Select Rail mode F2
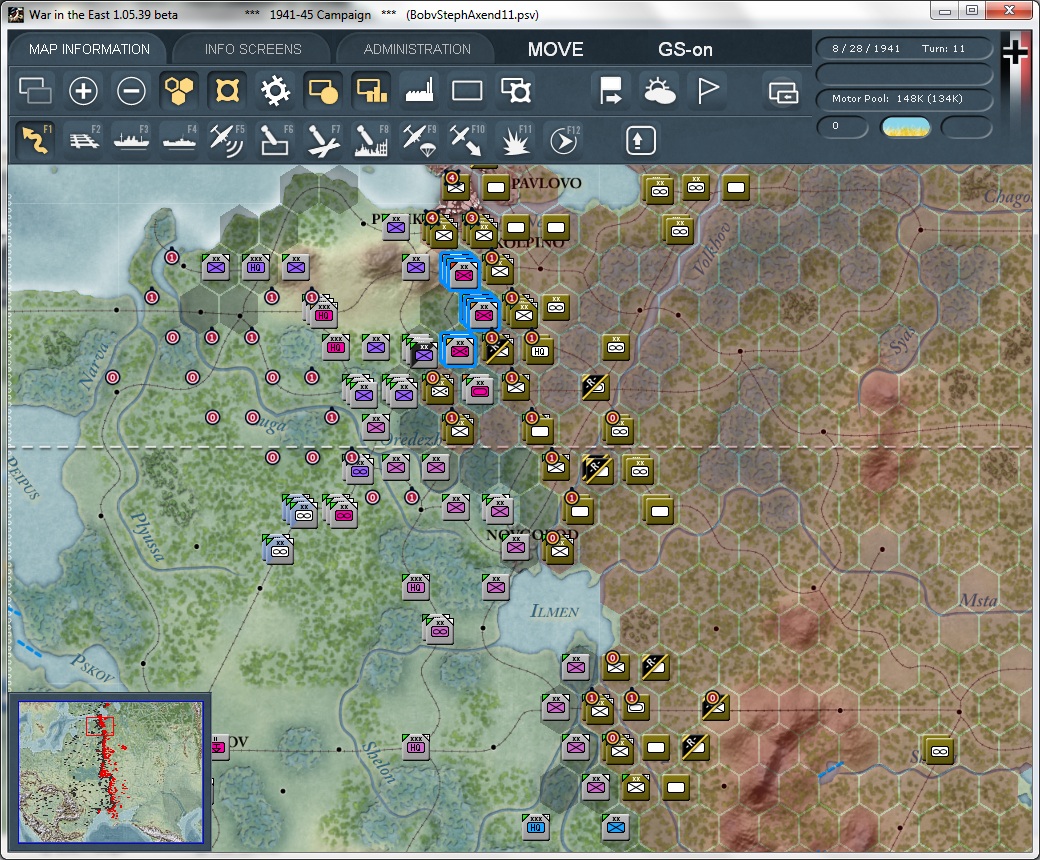Image resolution: width=1040 pixels, height=860 pixels. [x=84, y=139]
